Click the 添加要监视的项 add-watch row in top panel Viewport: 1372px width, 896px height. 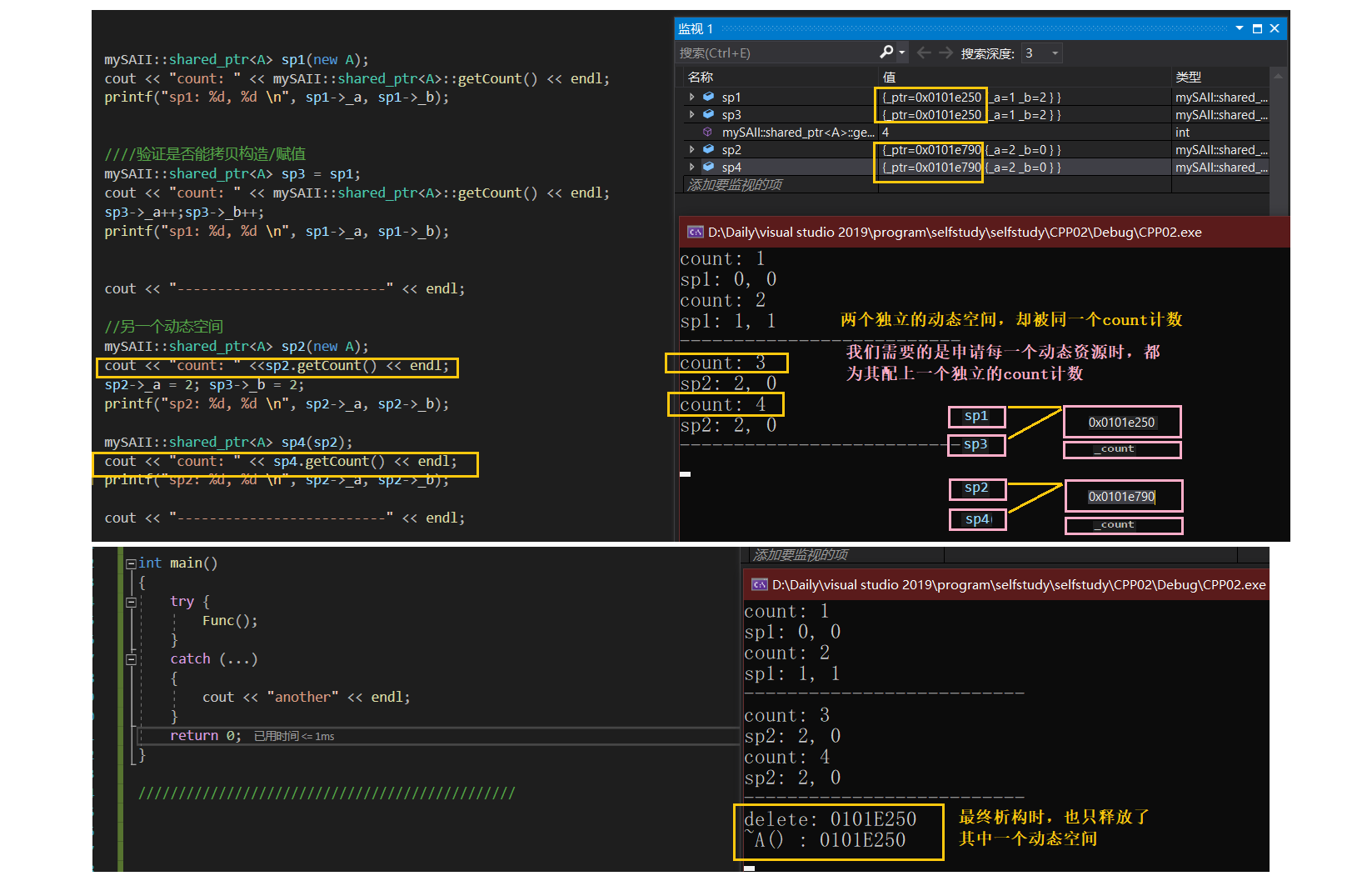coord(735,184)
